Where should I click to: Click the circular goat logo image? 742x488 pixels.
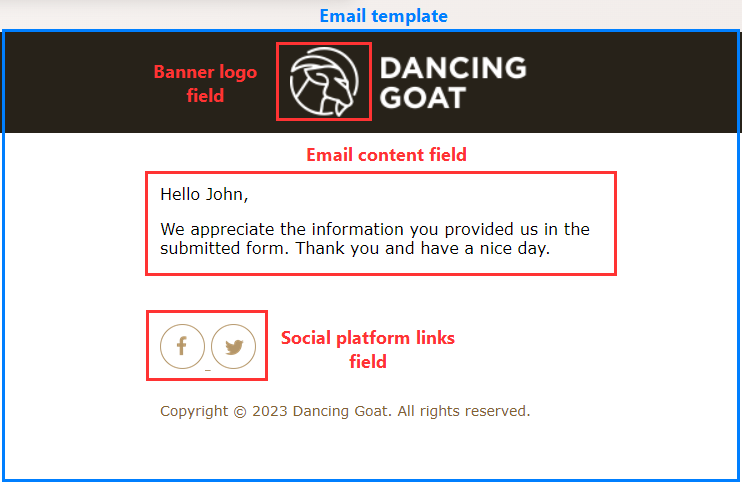pos(324,82)
